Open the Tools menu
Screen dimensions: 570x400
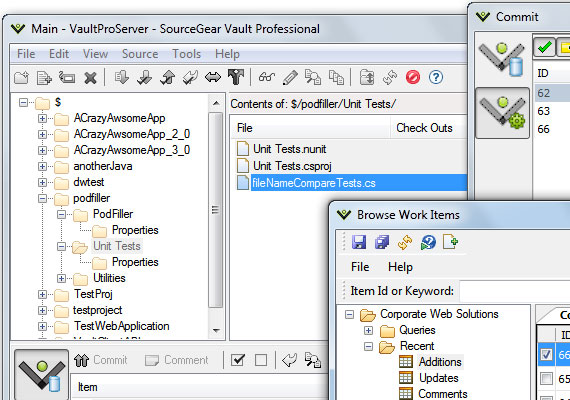click(x=186, y=54)
